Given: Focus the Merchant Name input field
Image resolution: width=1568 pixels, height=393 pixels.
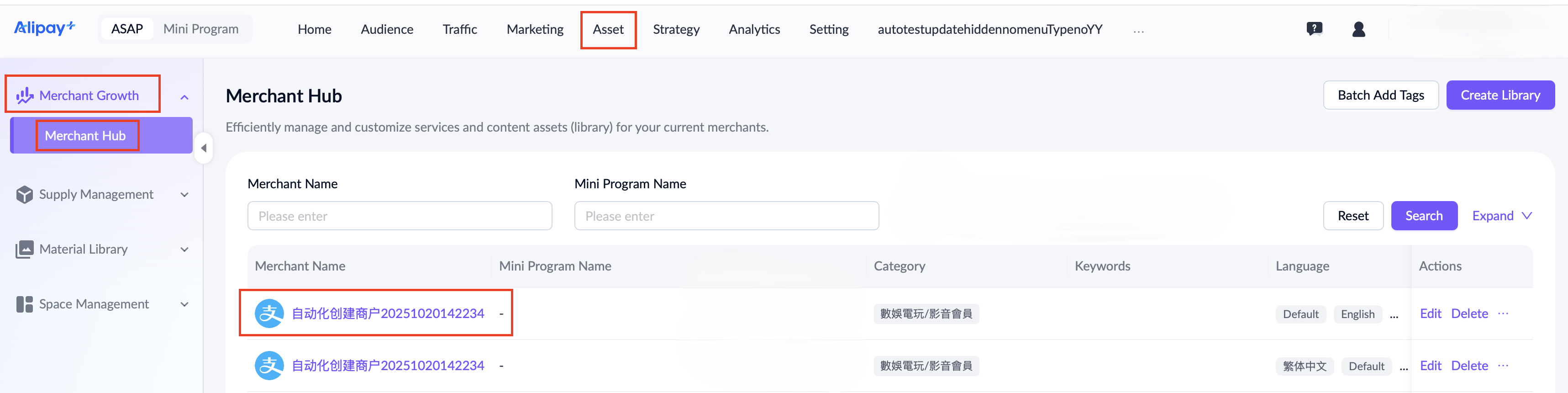Looking at the screenshot, I should click(399, 216).
